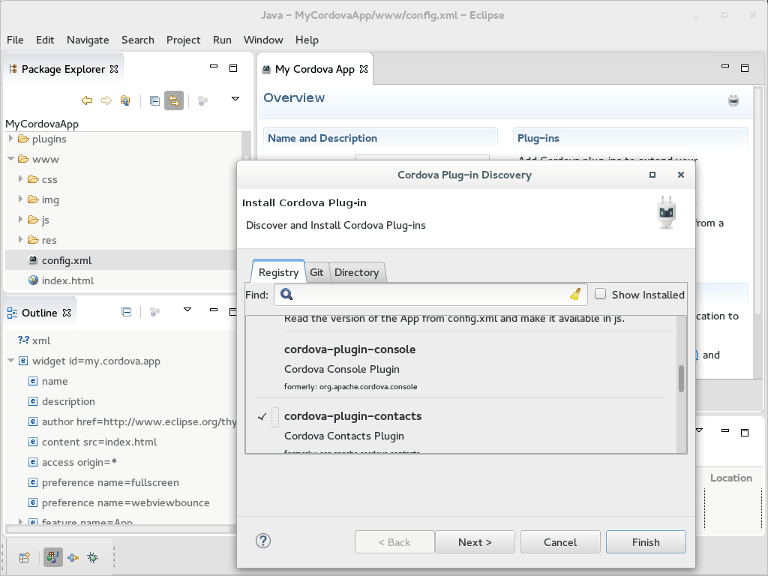Select the xml node in Outline
The width and height of the screenshot is (768, 576).
tap(41, 341)
